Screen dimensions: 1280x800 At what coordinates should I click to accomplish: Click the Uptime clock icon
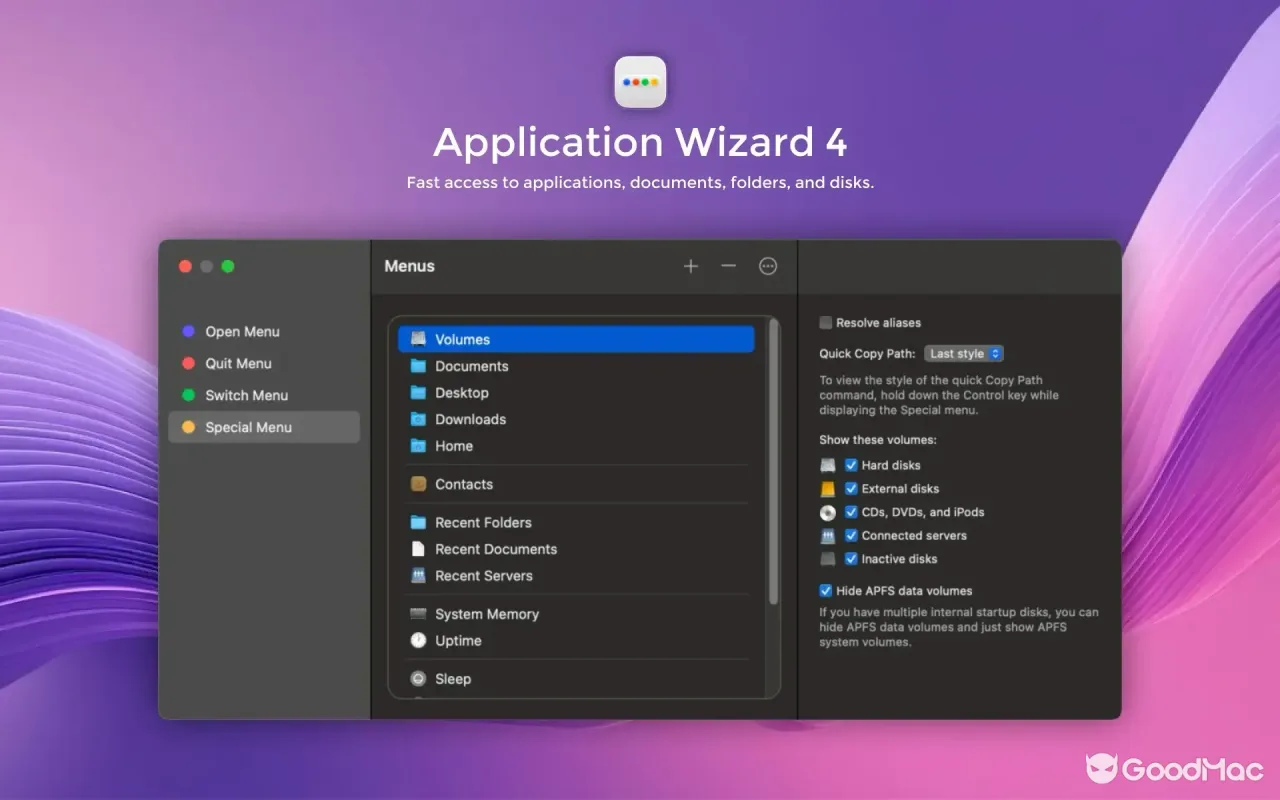pyautogui.click(x=418, y=641)
